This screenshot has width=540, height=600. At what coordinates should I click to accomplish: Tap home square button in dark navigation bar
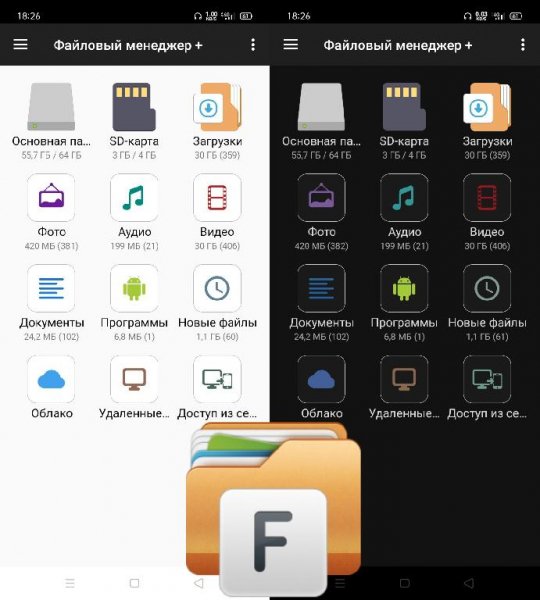pyautogui.click(x=405, y=583)
